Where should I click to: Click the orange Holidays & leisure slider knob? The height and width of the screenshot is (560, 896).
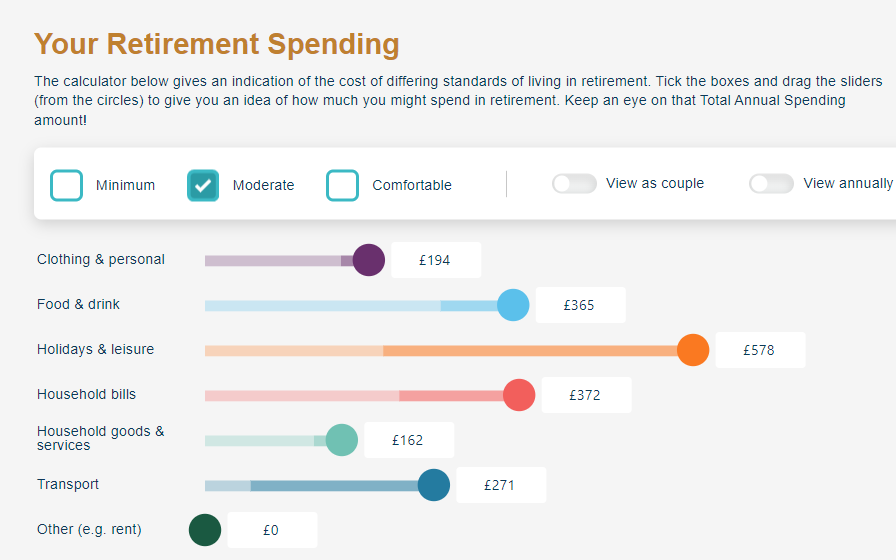pos(693,350)
